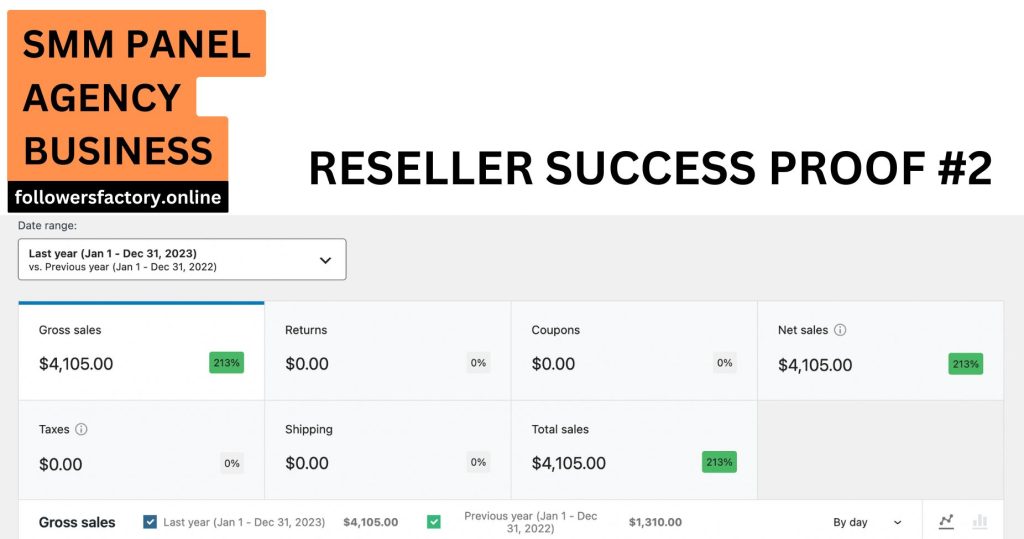Switch to line chart view icon
The image size is (1024, 539).
pyautogui.click(x=946, y=521)
